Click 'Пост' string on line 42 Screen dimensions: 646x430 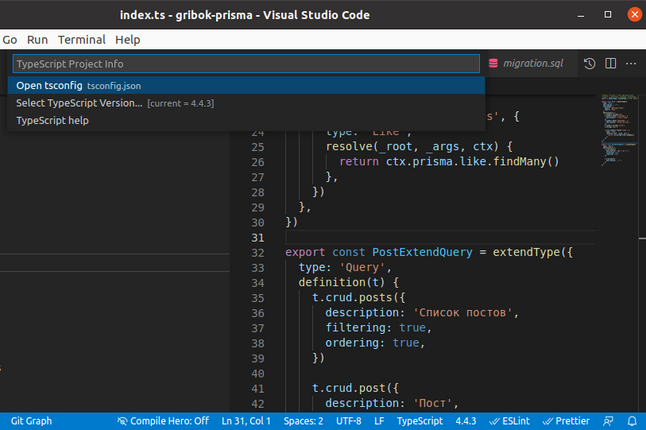(433, 403)
